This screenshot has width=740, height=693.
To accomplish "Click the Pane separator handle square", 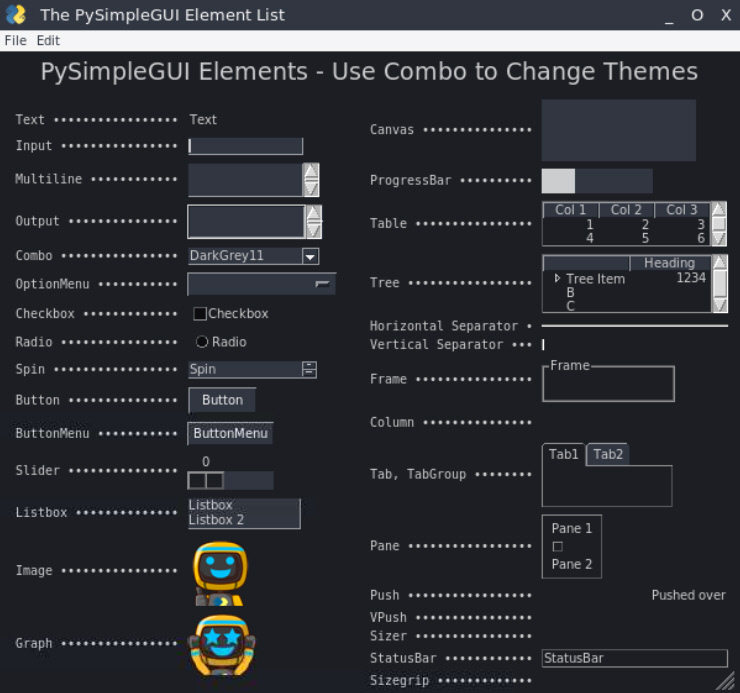I will click(558, 546).
